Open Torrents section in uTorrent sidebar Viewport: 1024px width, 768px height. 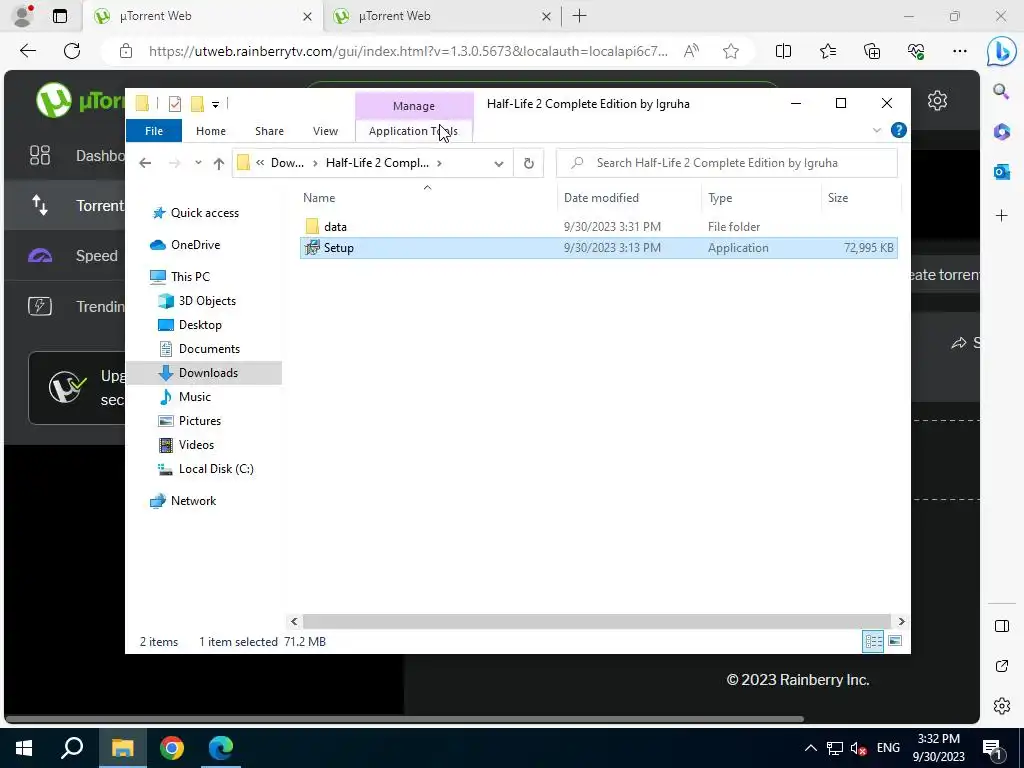tap(65, 205)
